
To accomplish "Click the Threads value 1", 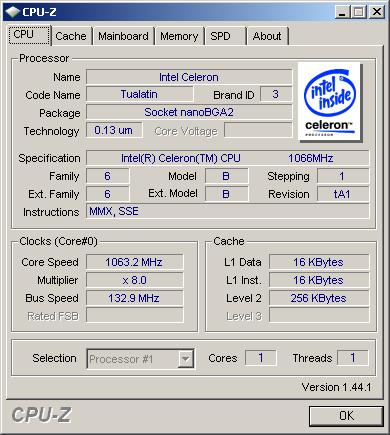I will [353, 358].
